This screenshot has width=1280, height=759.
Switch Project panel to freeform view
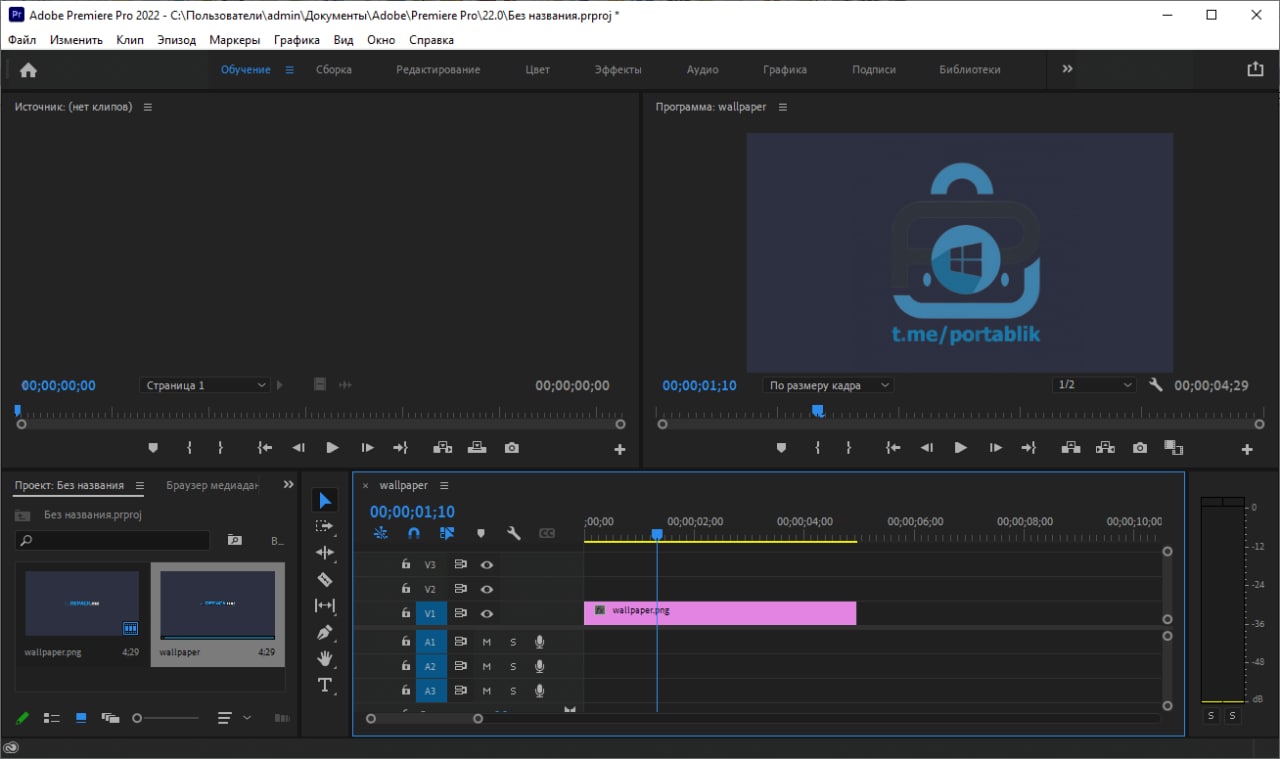[x=110, y=718]
